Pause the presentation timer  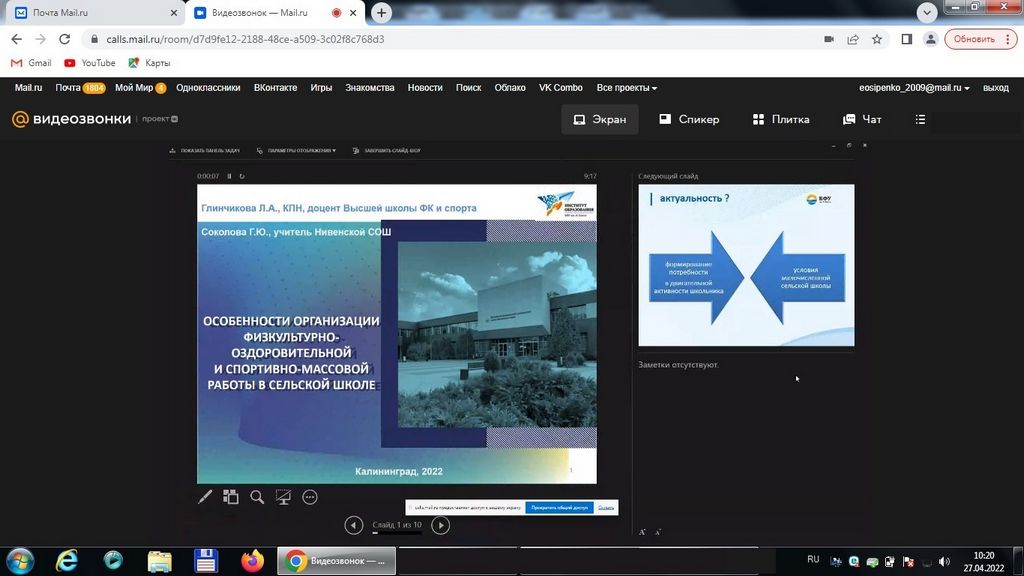click(x=229, y=176)
